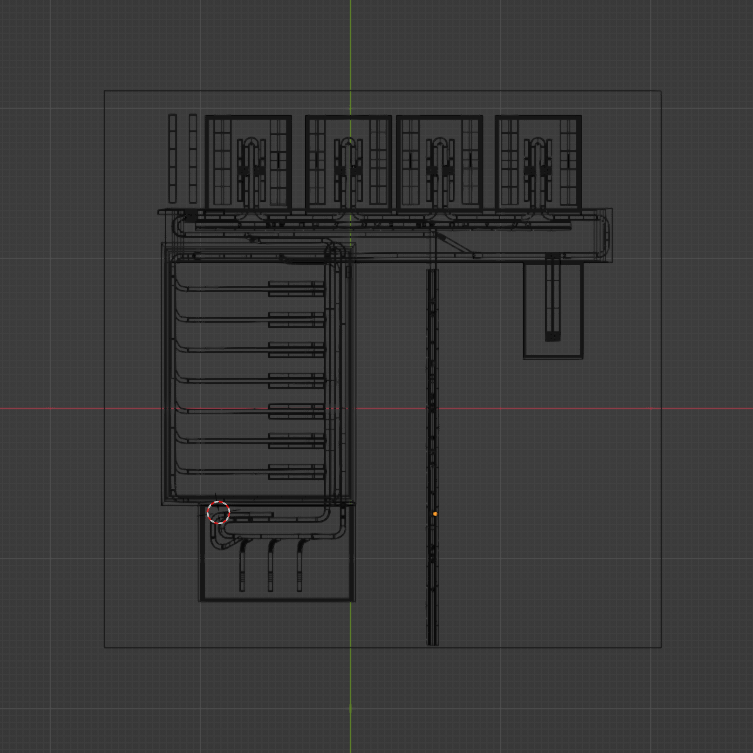Select the third top windowed module from left
The image size is (753, 753).
coord(439,163)
